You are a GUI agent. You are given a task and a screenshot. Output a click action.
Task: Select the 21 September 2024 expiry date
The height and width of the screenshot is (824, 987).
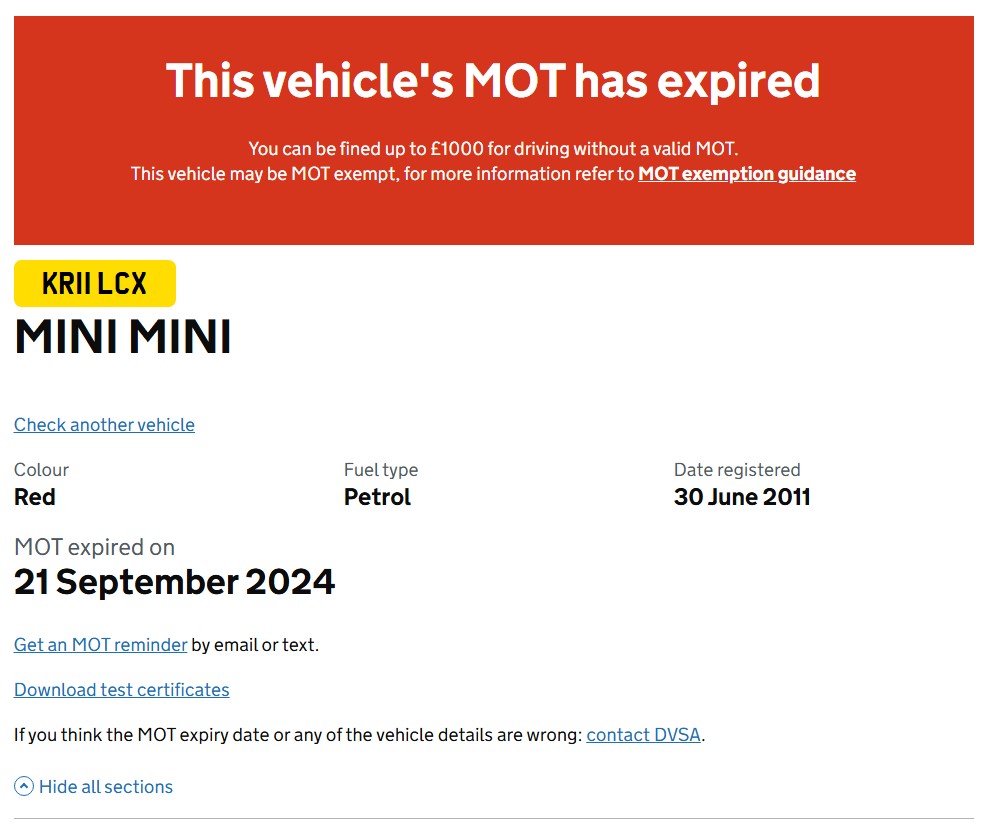point(174,582)
